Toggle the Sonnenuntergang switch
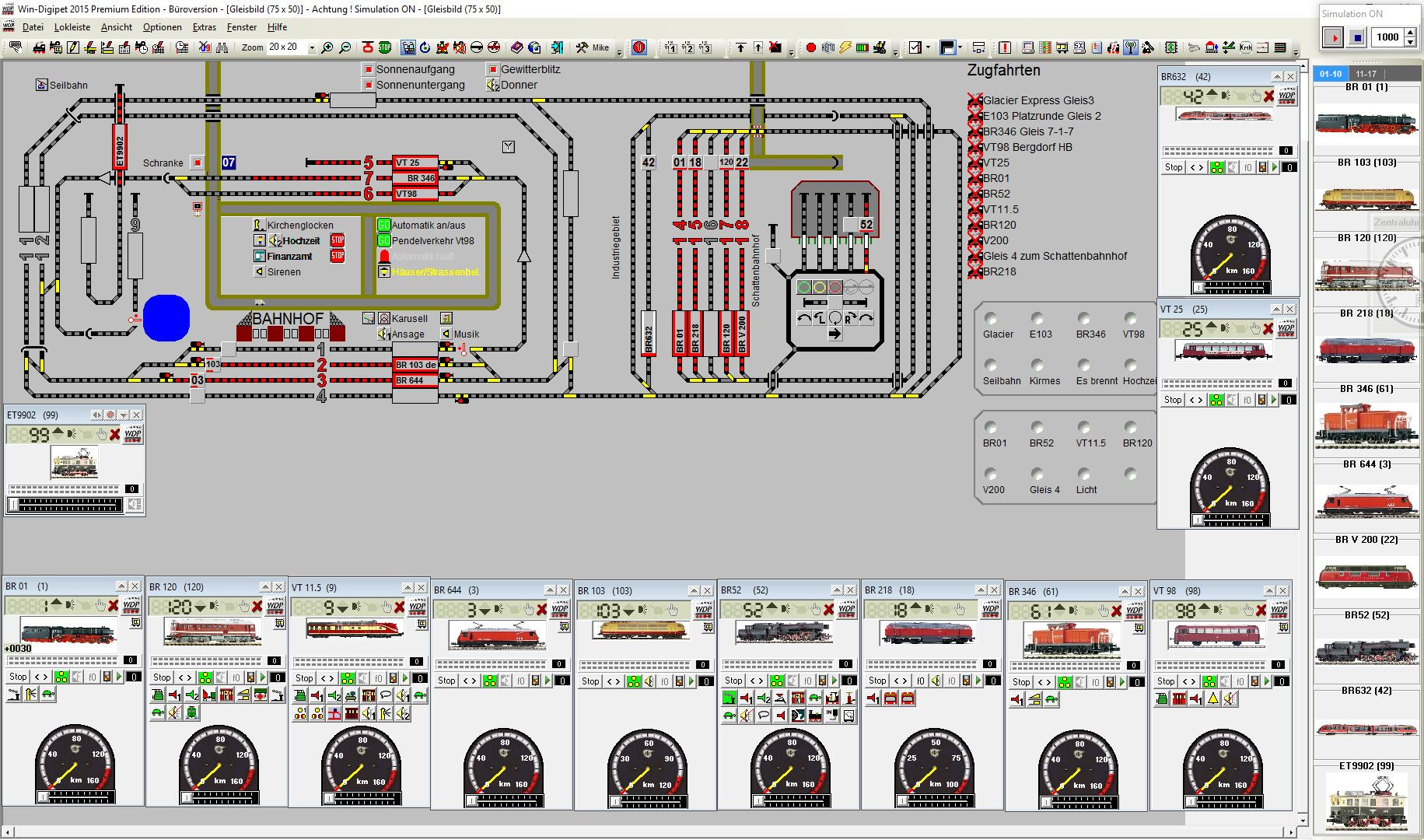1424x840 pixels. click(x=368, y=85)
